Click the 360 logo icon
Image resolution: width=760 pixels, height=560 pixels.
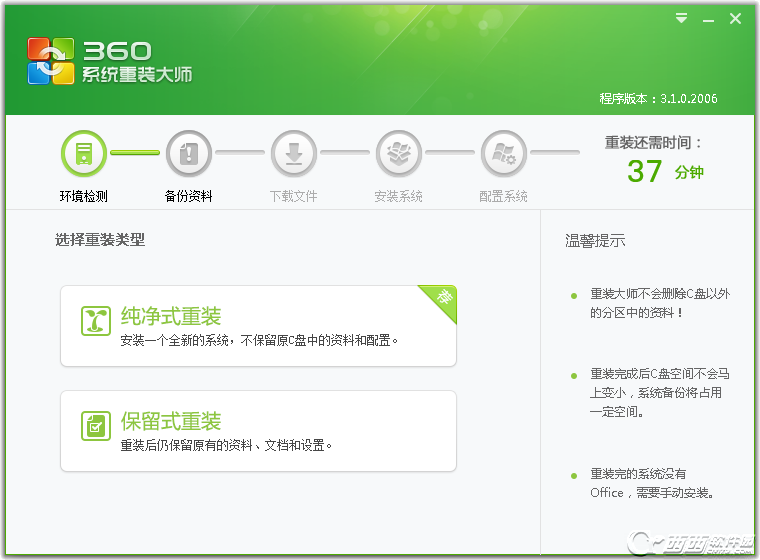click(x=51, y=61)
